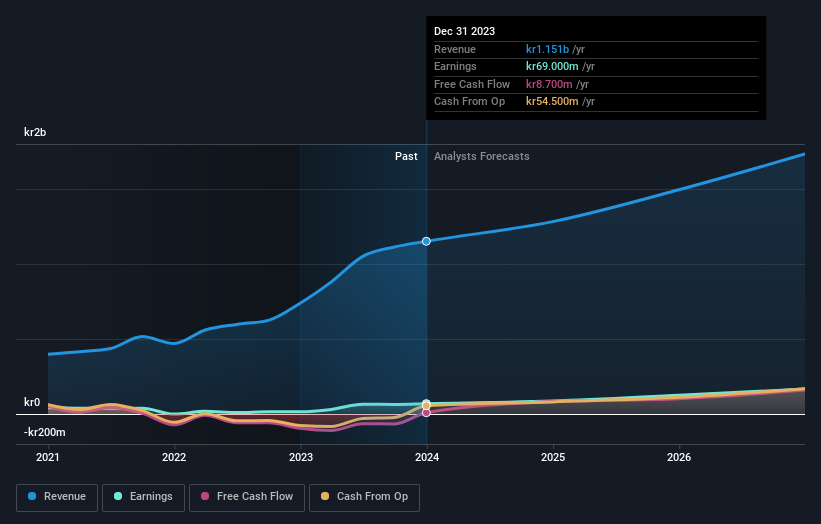Toggle the Revenue legend series

pos(57,497)
